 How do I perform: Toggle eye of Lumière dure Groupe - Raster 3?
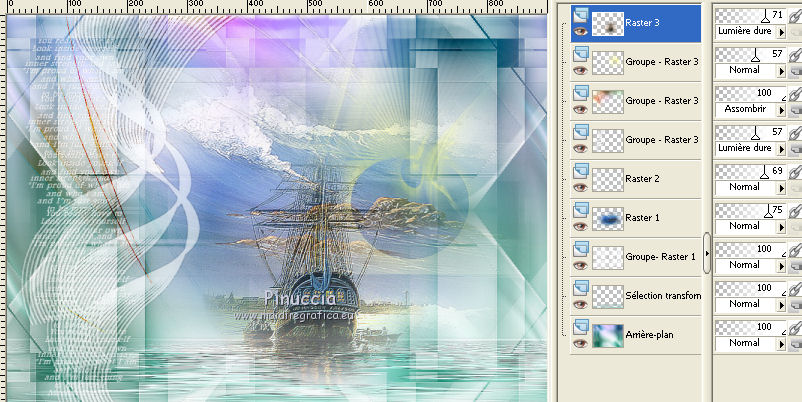[x=580, y=148]
